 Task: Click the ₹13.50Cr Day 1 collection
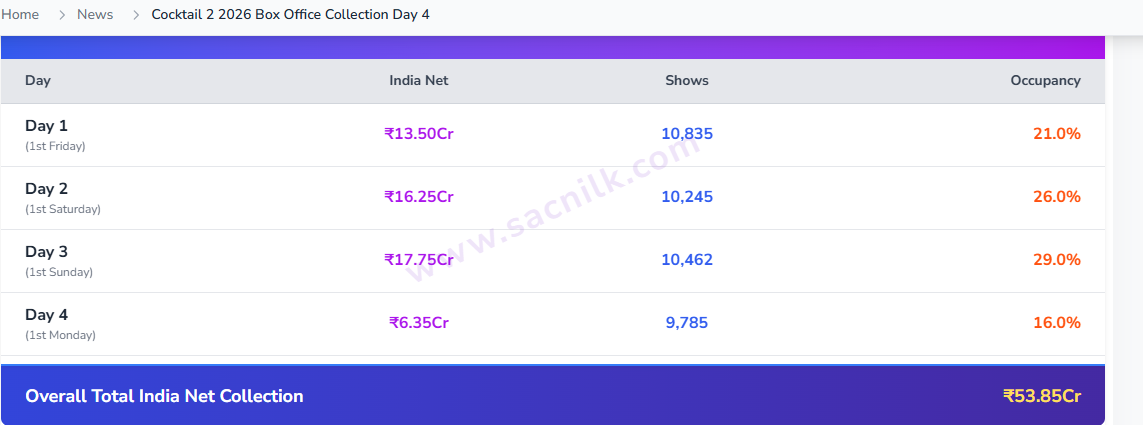coord(419,134)
